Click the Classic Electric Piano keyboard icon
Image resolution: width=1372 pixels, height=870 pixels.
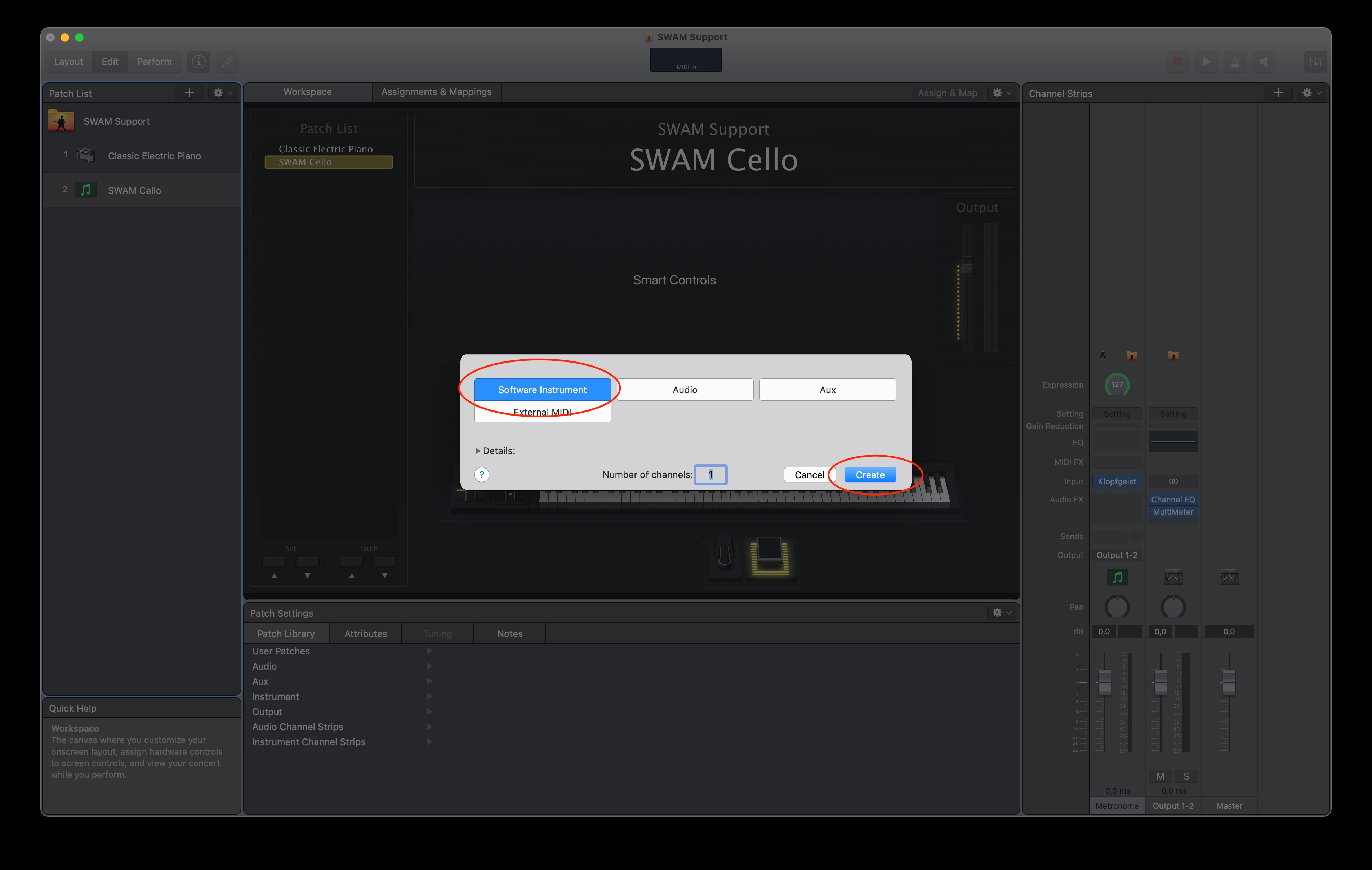pos(86,155)
